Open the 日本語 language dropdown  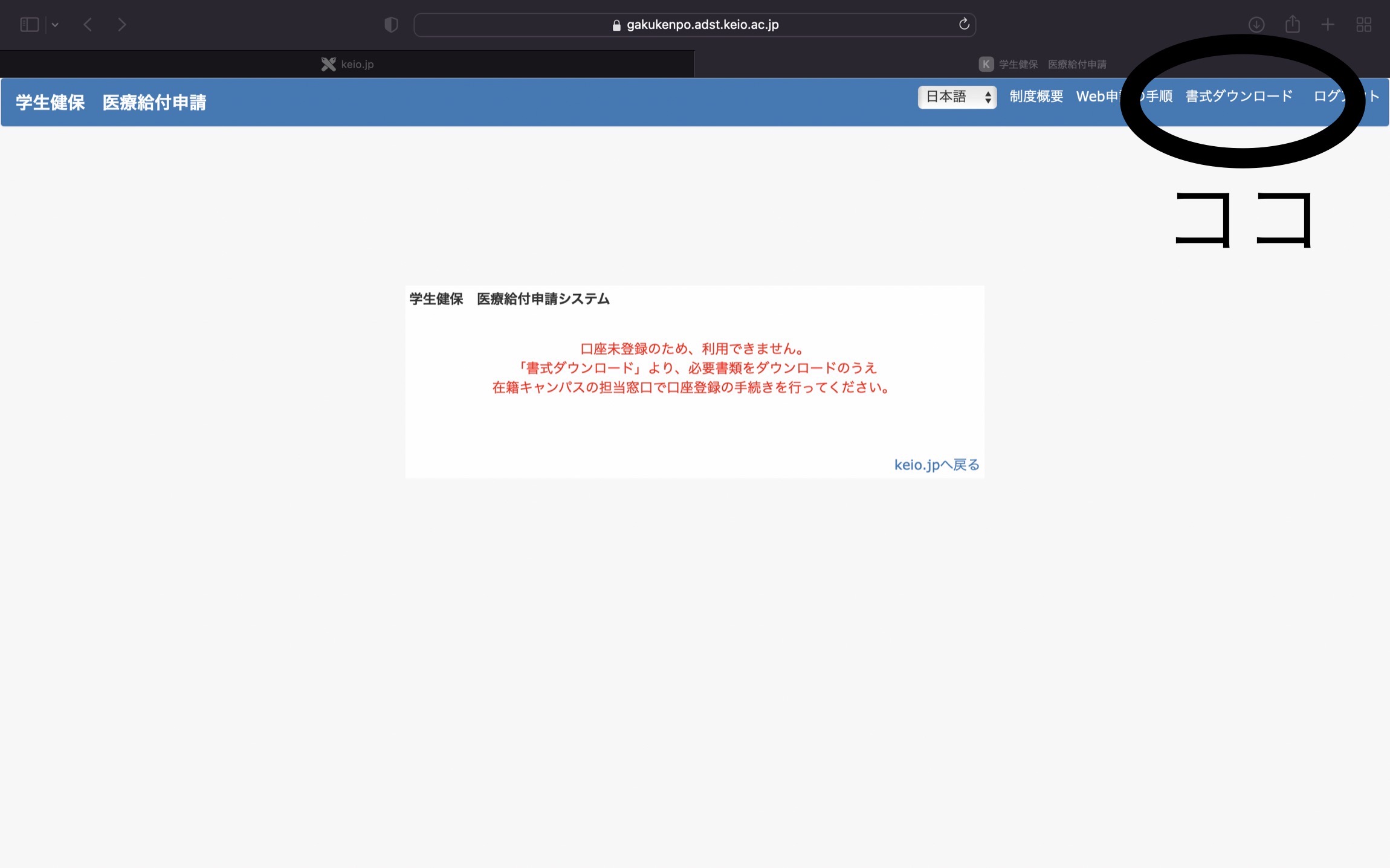[957, 97]
